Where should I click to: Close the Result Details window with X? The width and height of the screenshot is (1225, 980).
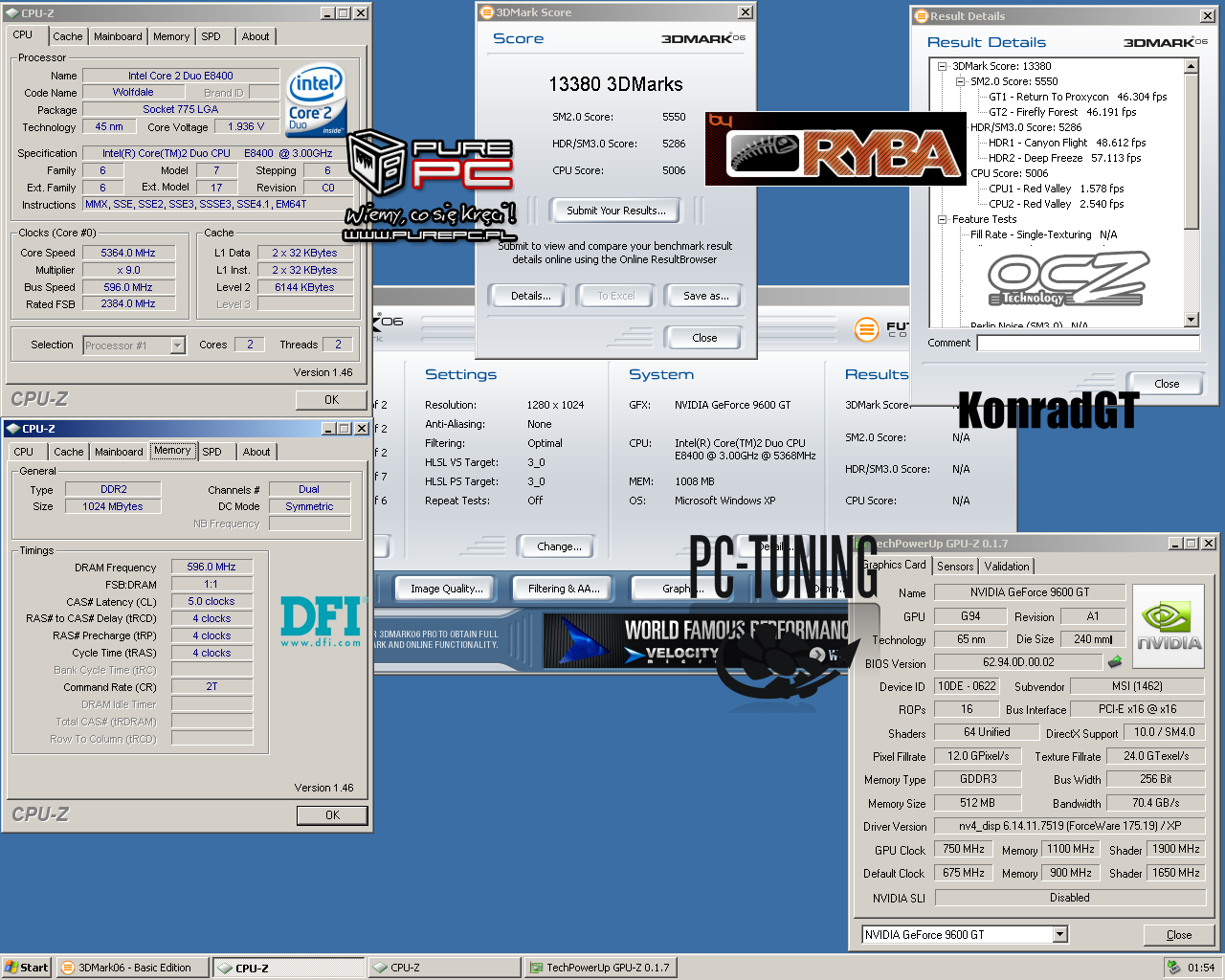pyautogui.click(x=1208, y=16)
